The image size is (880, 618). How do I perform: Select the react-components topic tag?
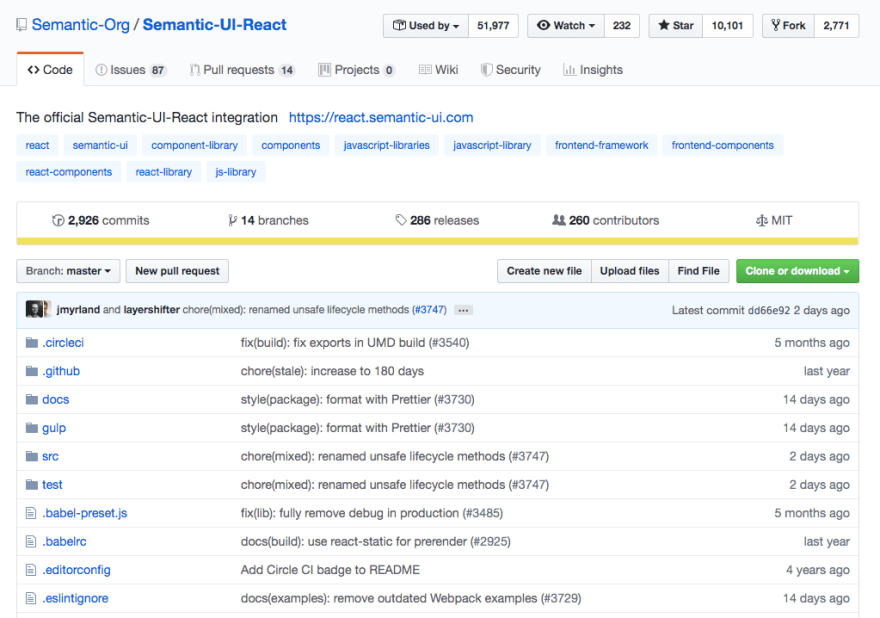(x=68, y=172)
